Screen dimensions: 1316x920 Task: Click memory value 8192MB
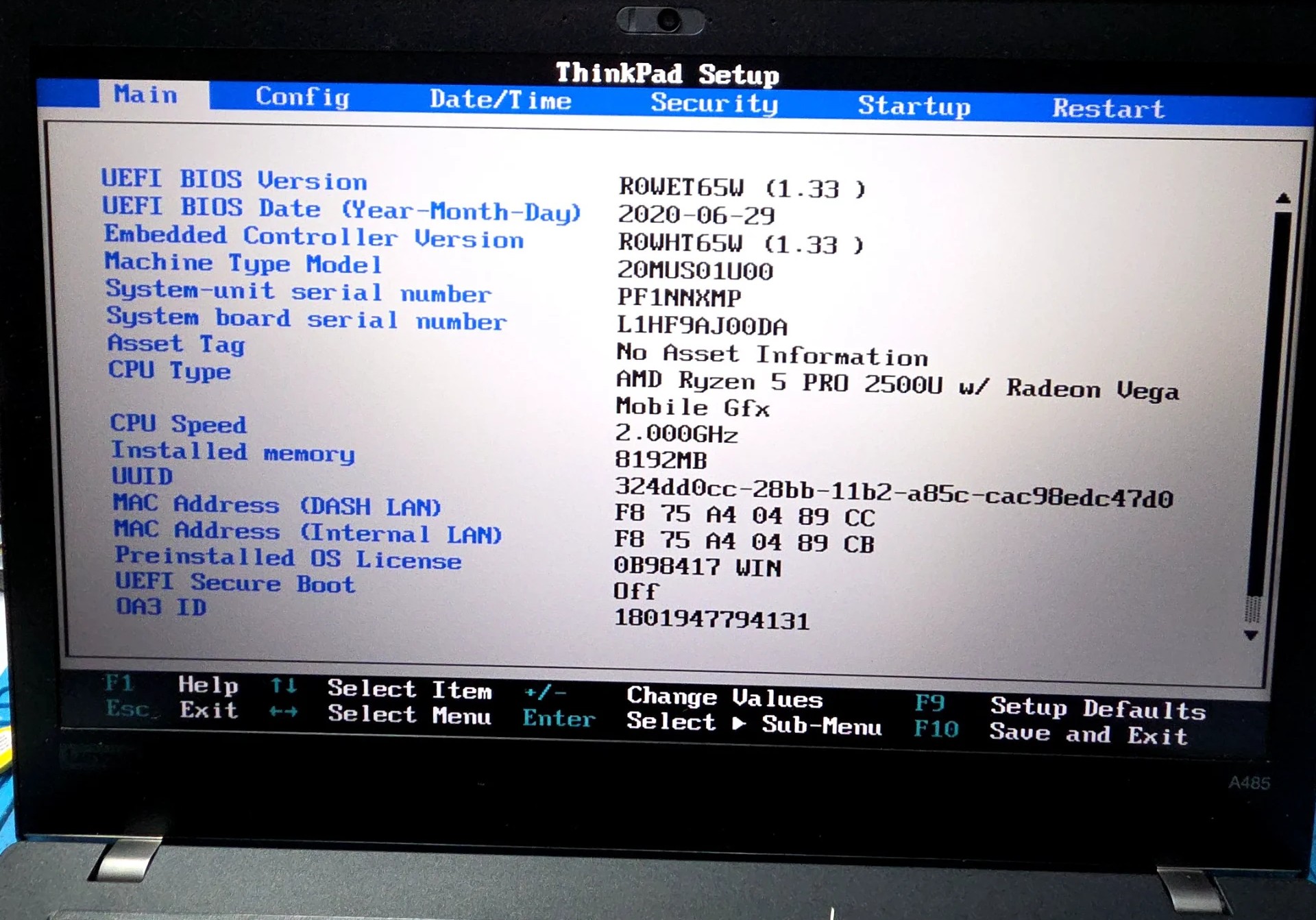point(661,460)
